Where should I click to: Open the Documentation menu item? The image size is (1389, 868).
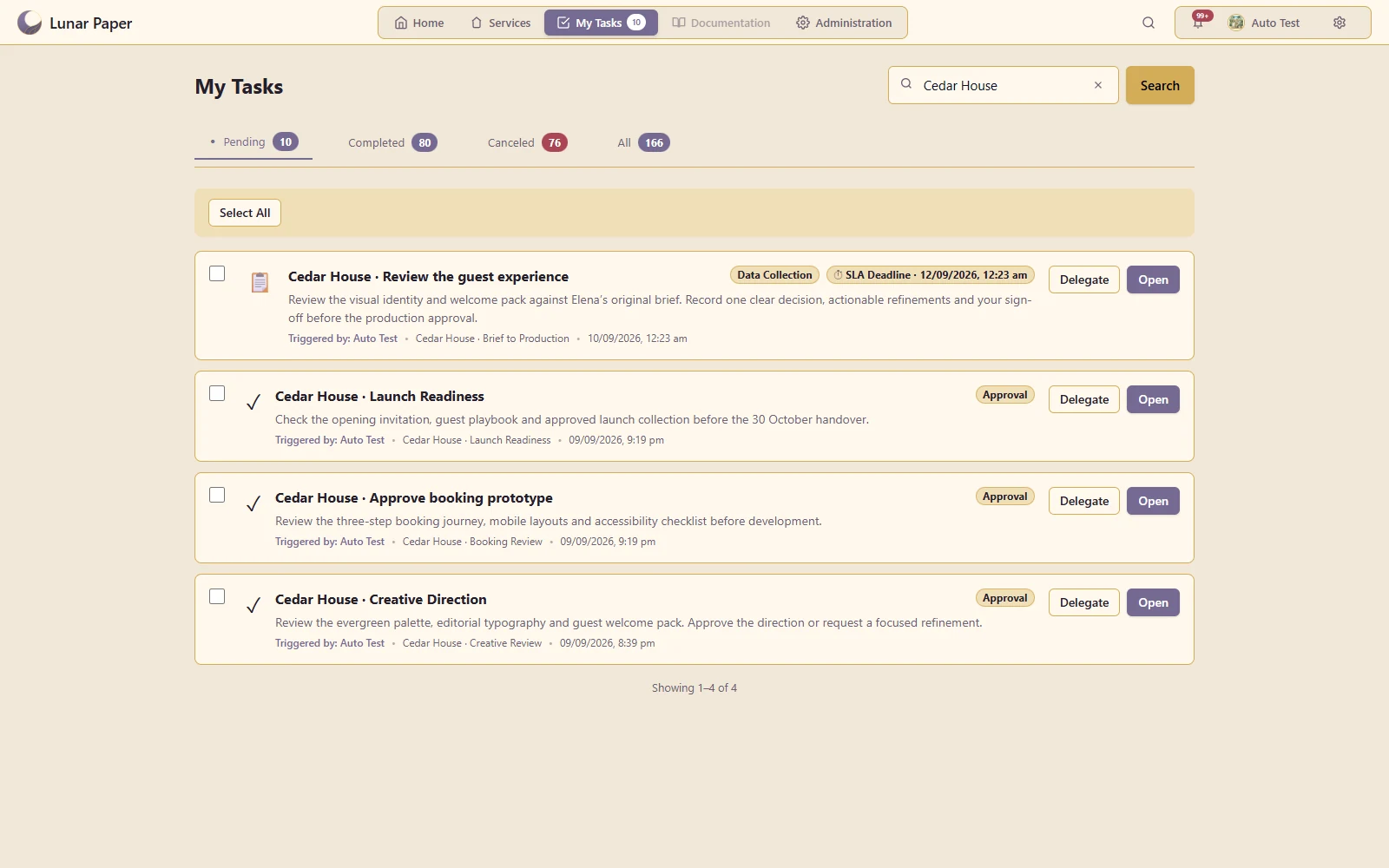[721, 23]
